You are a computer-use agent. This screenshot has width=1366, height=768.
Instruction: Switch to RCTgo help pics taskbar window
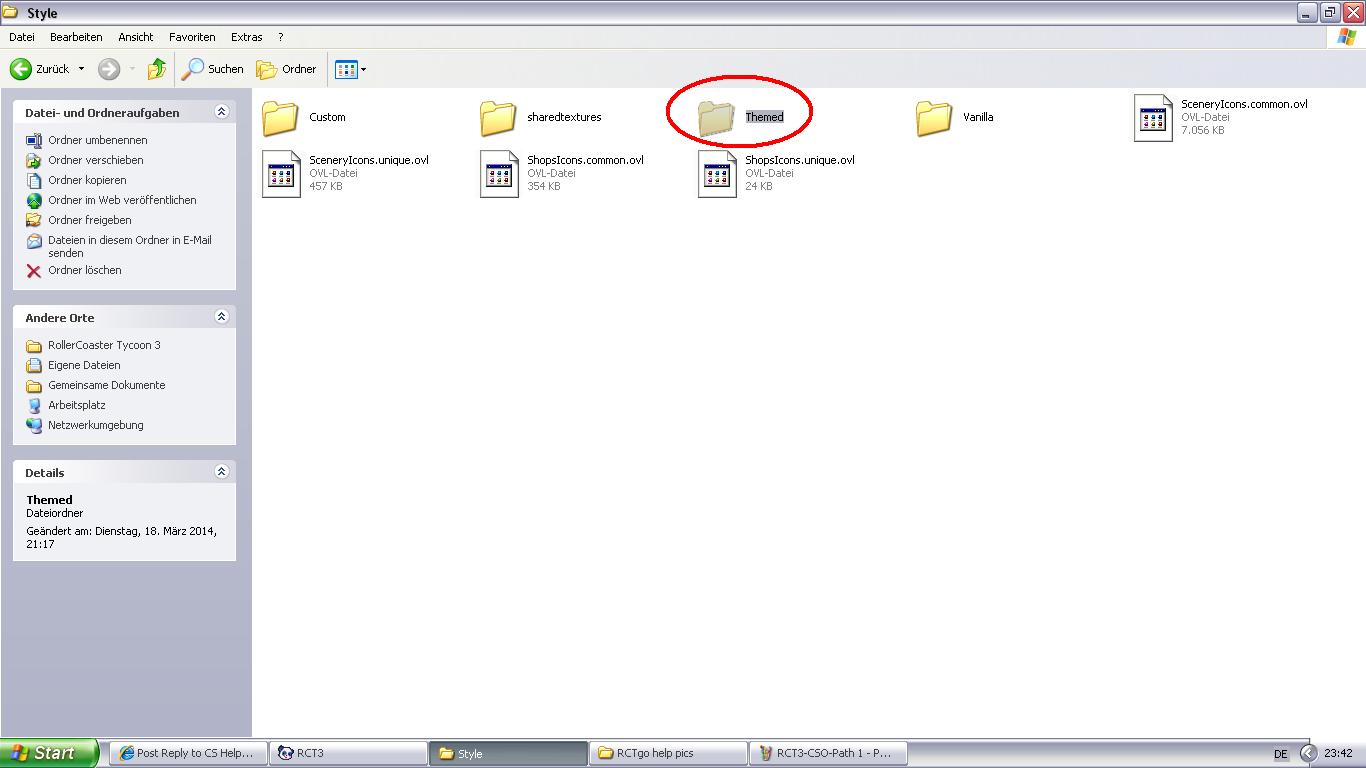click(x=667, y=753)
